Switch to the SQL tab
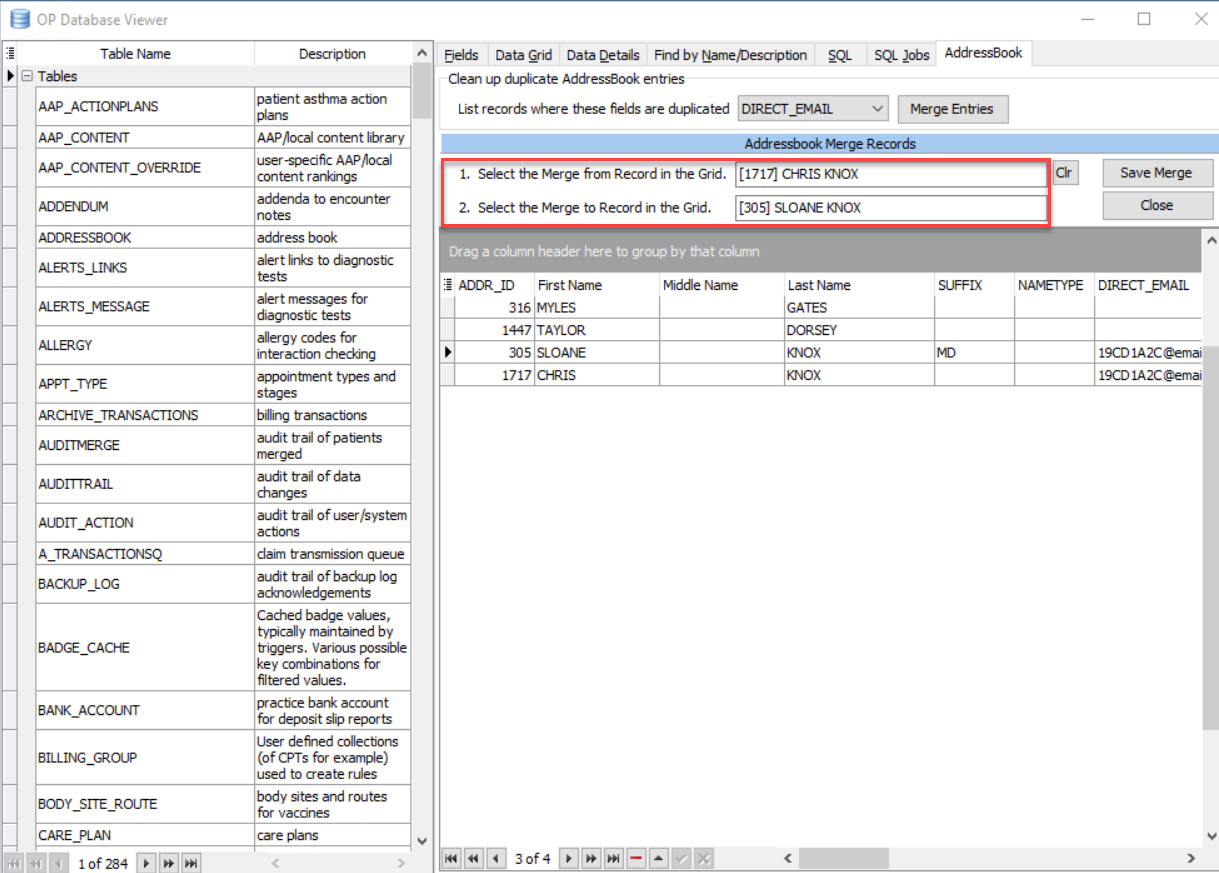 tap(840, 55)
